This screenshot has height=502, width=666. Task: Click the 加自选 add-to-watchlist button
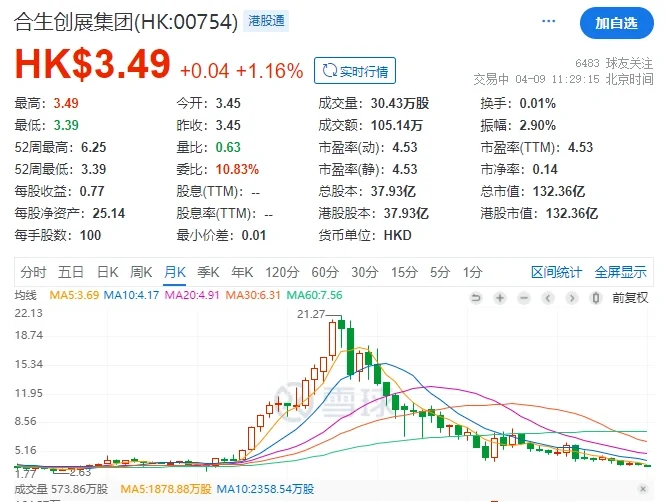(x=616, y=23)
